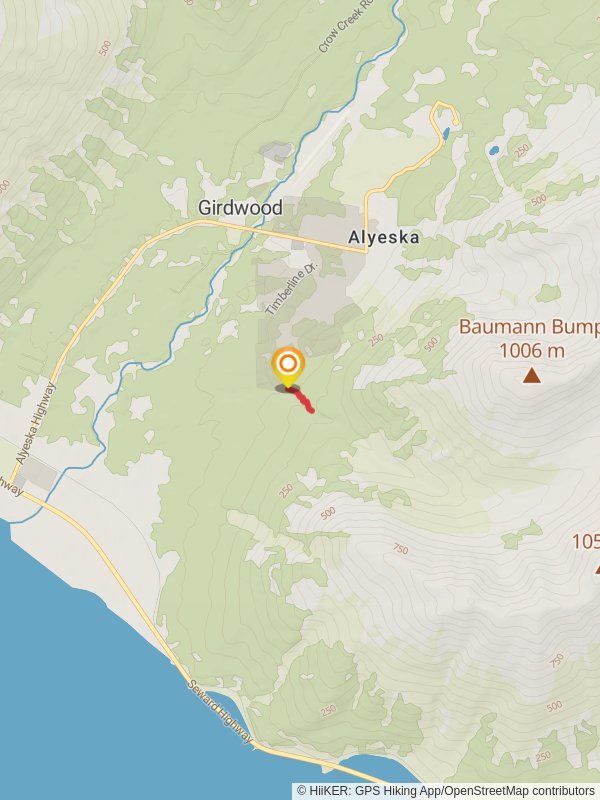Click the partially visible peak triangle at the right edge

(597, 568)
